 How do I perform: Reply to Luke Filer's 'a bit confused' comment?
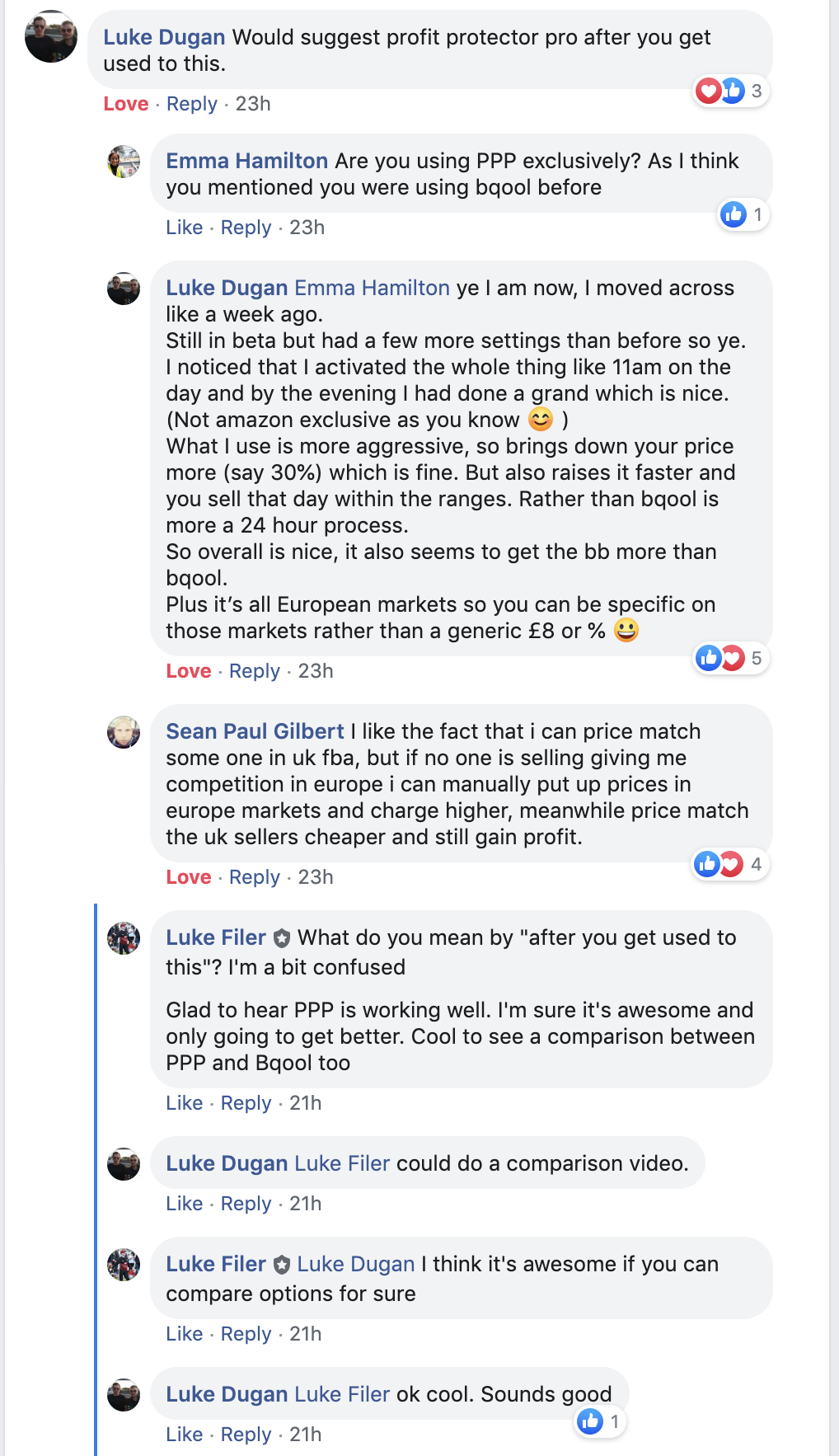(x=246, y=1103)
